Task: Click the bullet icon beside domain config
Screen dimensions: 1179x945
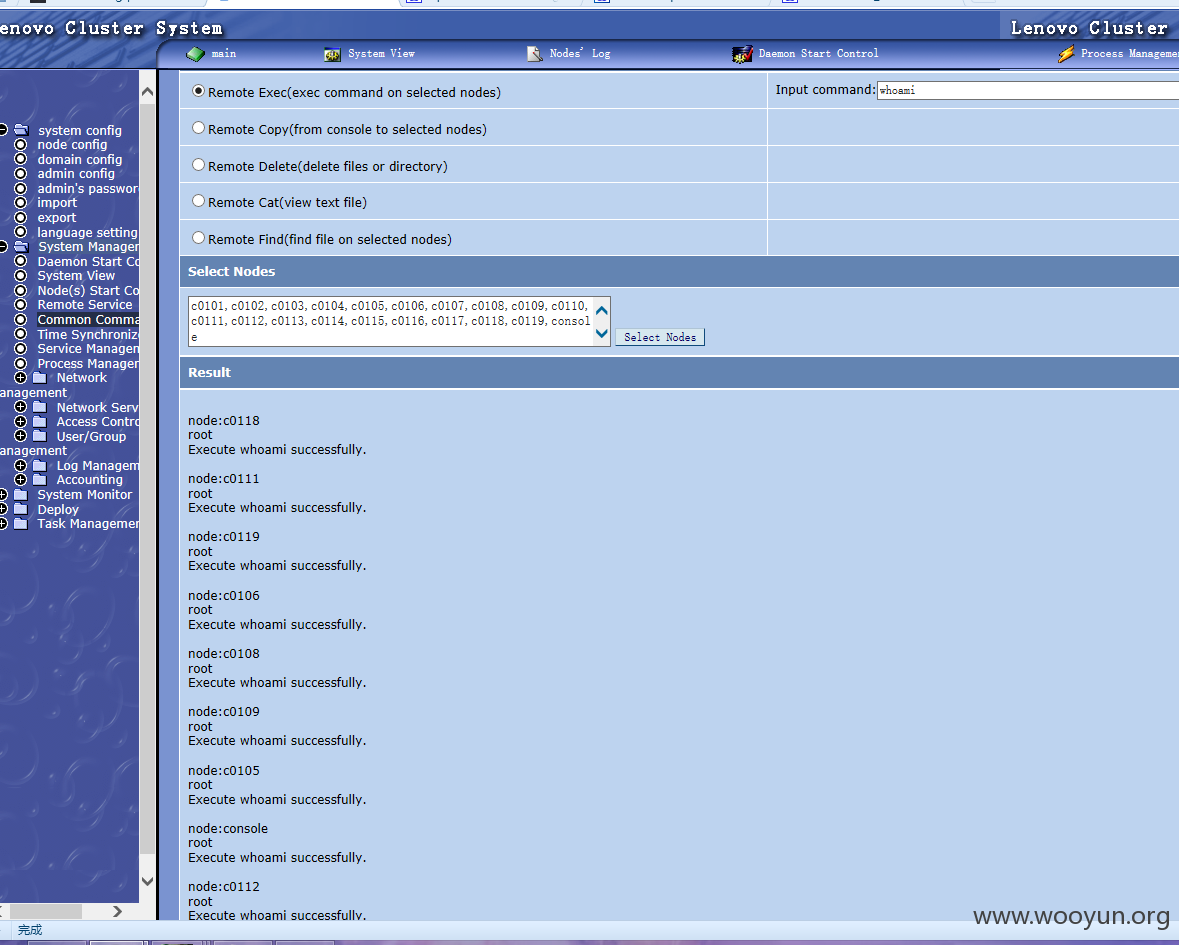Action: tap(21, 159)
